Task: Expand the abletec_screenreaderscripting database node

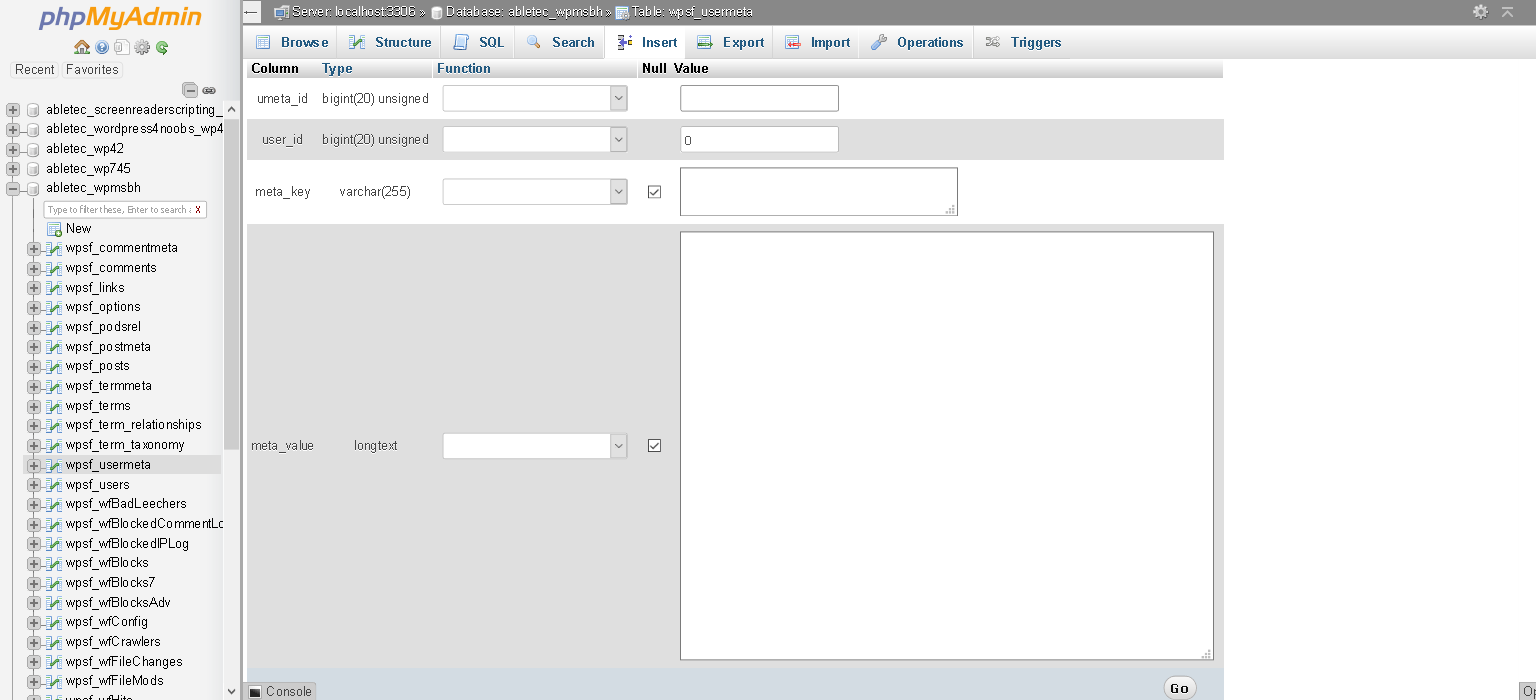Action: pos(13,110)
